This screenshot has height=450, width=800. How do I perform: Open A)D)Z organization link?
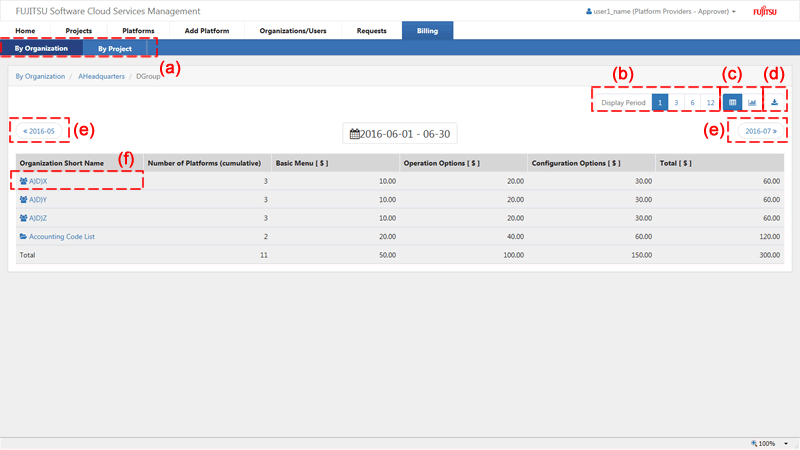tap(38, 218)
